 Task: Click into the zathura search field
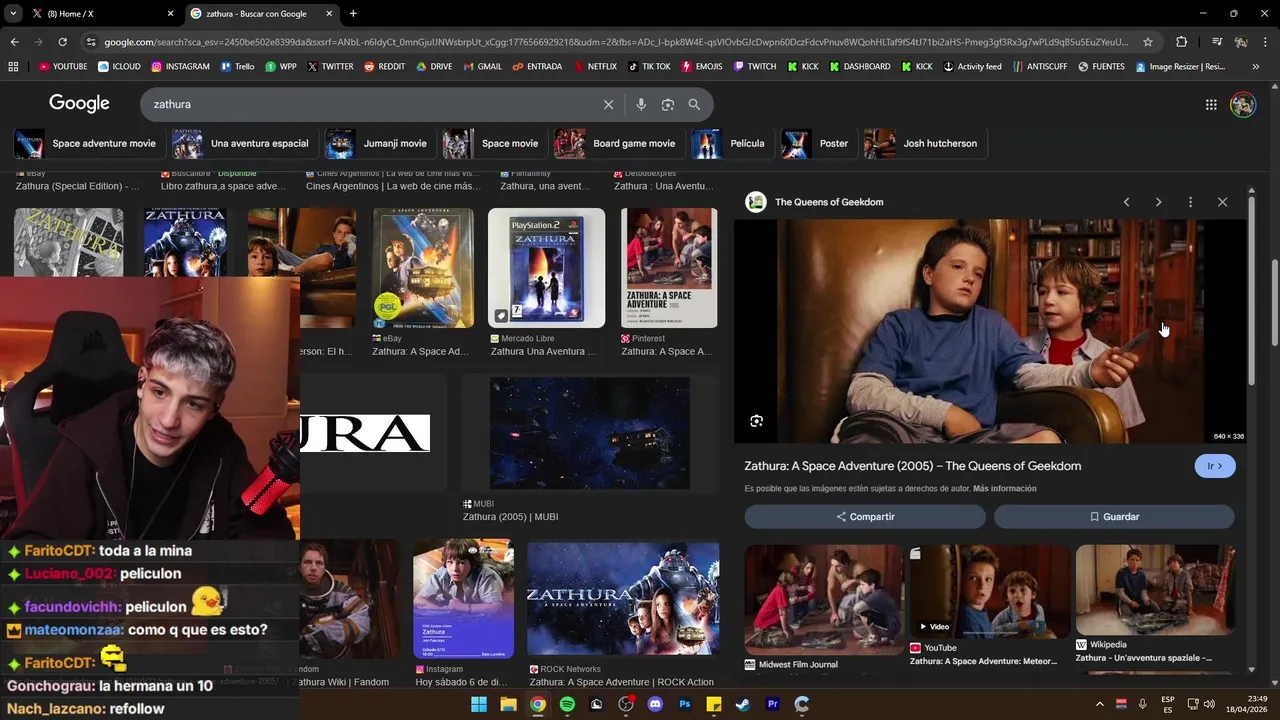[370, 104]
